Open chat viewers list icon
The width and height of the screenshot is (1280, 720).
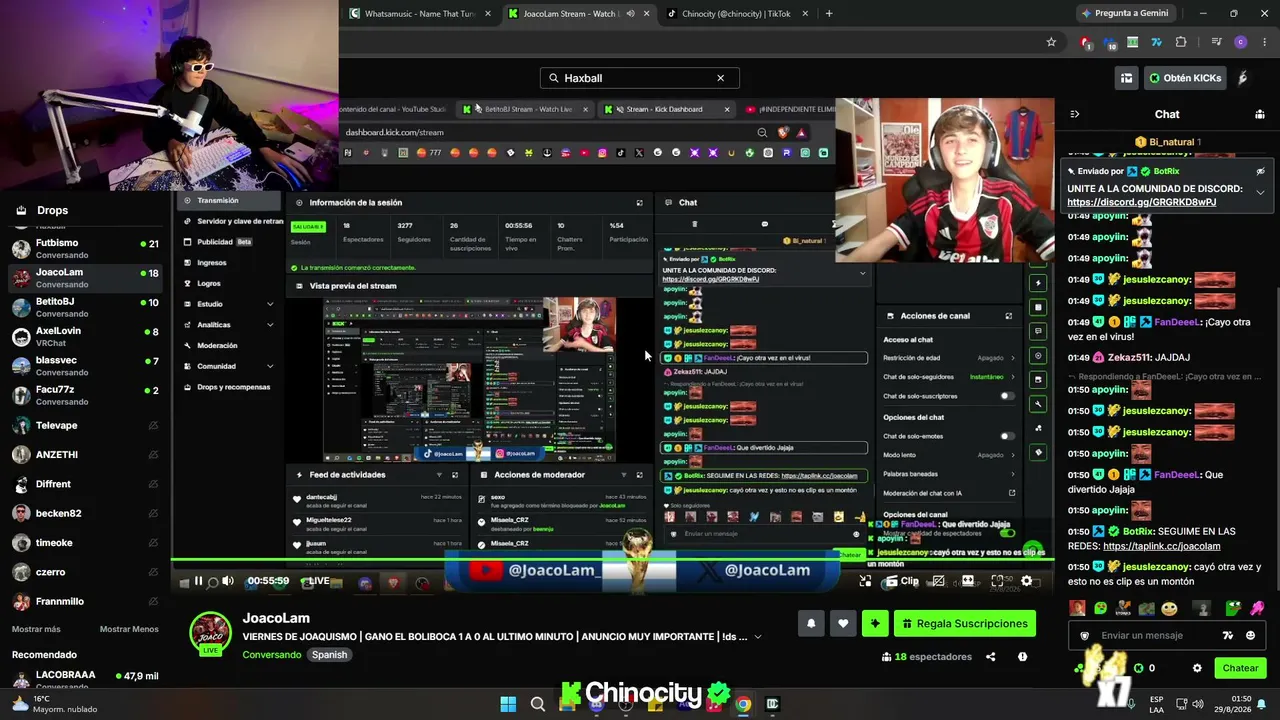pos(1259,114)
